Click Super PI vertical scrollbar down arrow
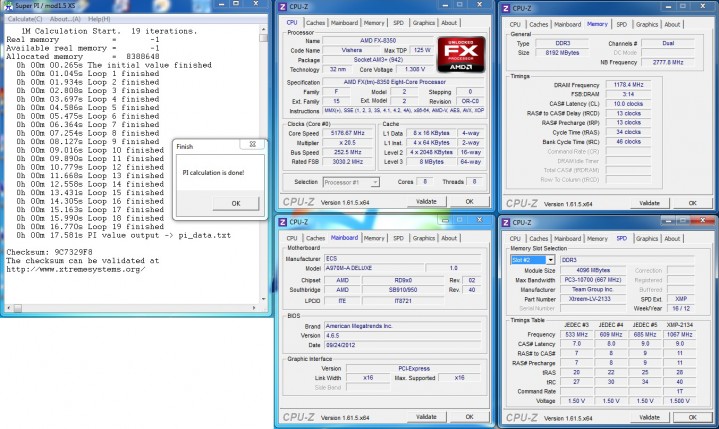The height and width of the screenshot is (429, 719). point(263,299)
